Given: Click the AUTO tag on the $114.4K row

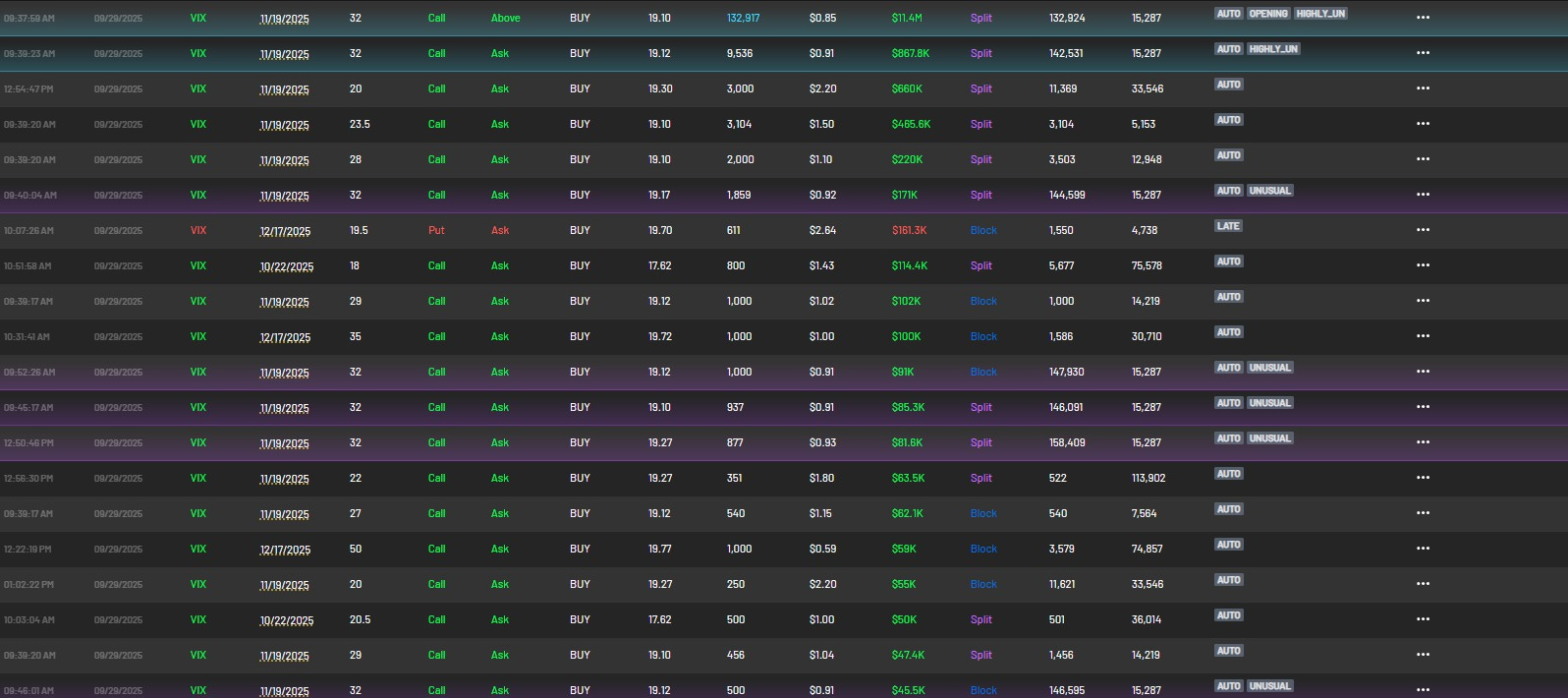Looking at the screenshot, I should pos(1229,262).
